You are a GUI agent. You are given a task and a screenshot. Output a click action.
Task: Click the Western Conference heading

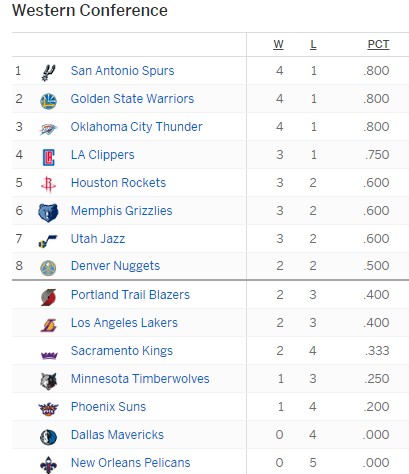tap(90, 10)
